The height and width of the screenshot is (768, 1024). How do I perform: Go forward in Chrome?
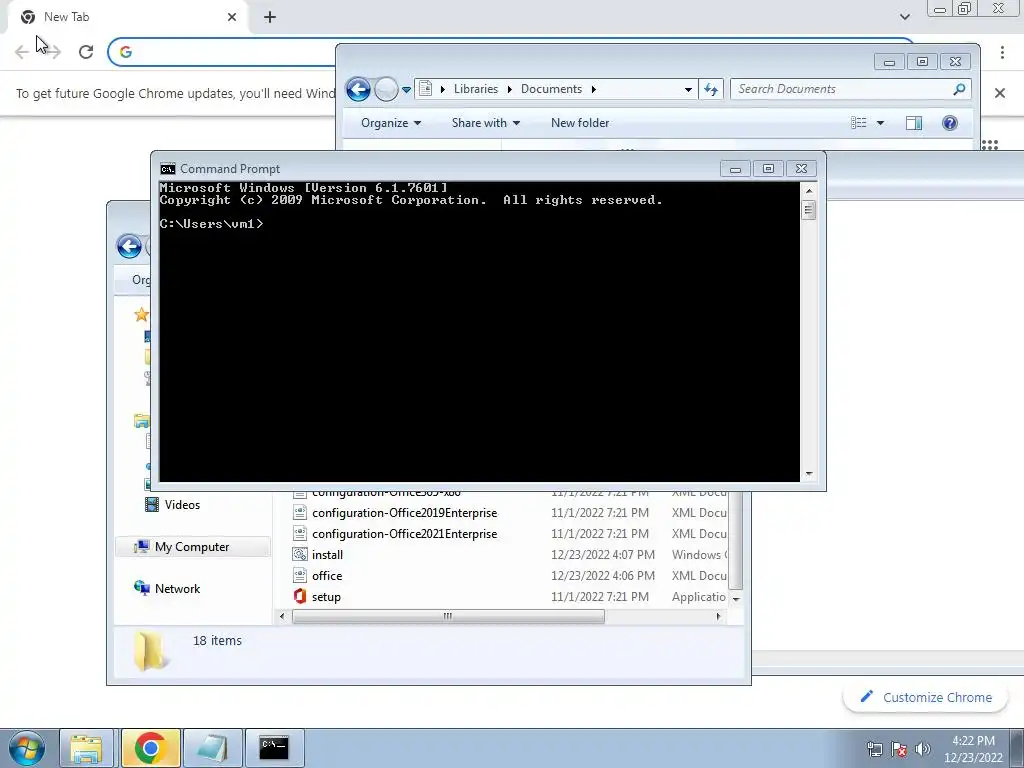click(54, 52)
